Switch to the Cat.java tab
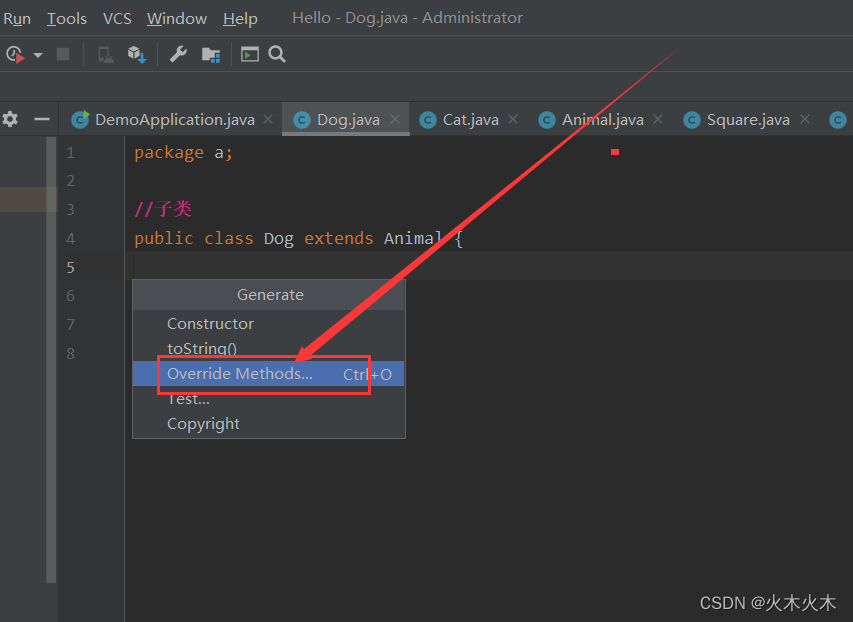Viewport: 853px width, 622px height. (x=471, y=119)
